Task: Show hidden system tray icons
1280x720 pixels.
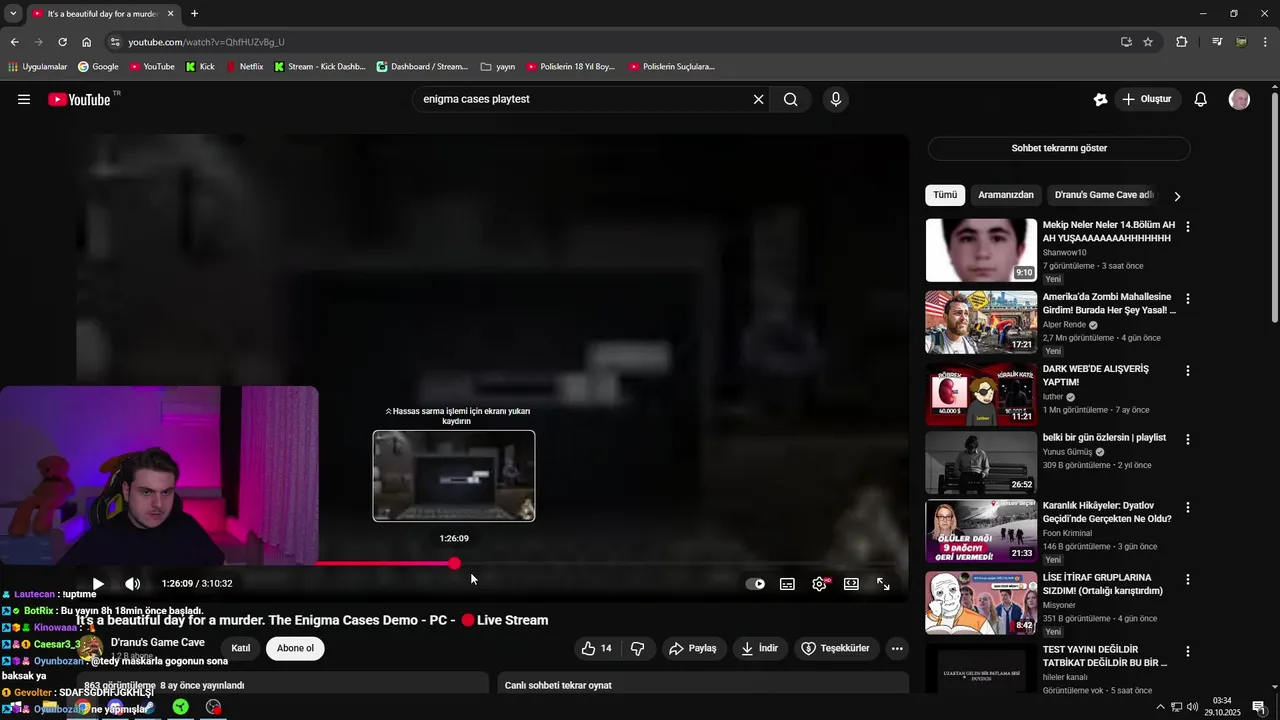Action: point(1160,707)
